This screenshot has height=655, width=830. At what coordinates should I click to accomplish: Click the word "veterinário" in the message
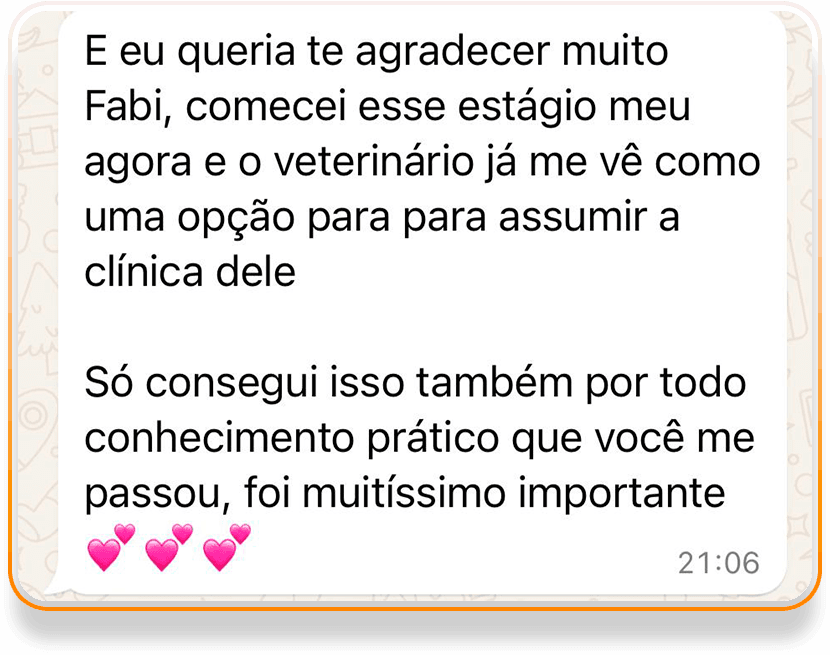click(x=374, y=163)
